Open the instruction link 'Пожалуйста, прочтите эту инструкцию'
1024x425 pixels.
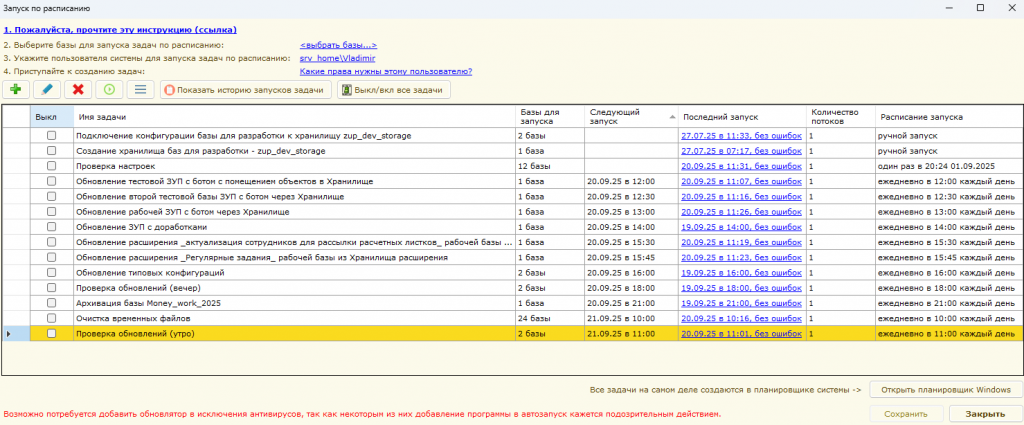click(112, 30)
